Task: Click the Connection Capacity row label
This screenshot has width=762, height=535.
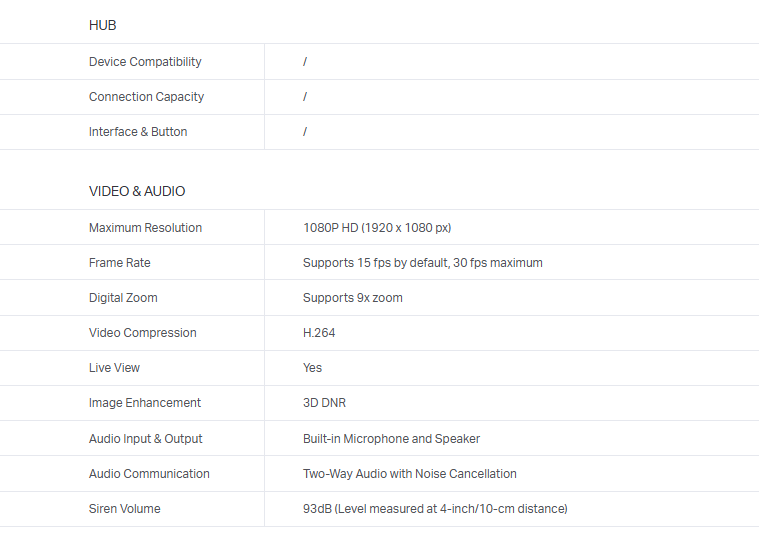Action: pyautogui.click(x=146, y=97)
